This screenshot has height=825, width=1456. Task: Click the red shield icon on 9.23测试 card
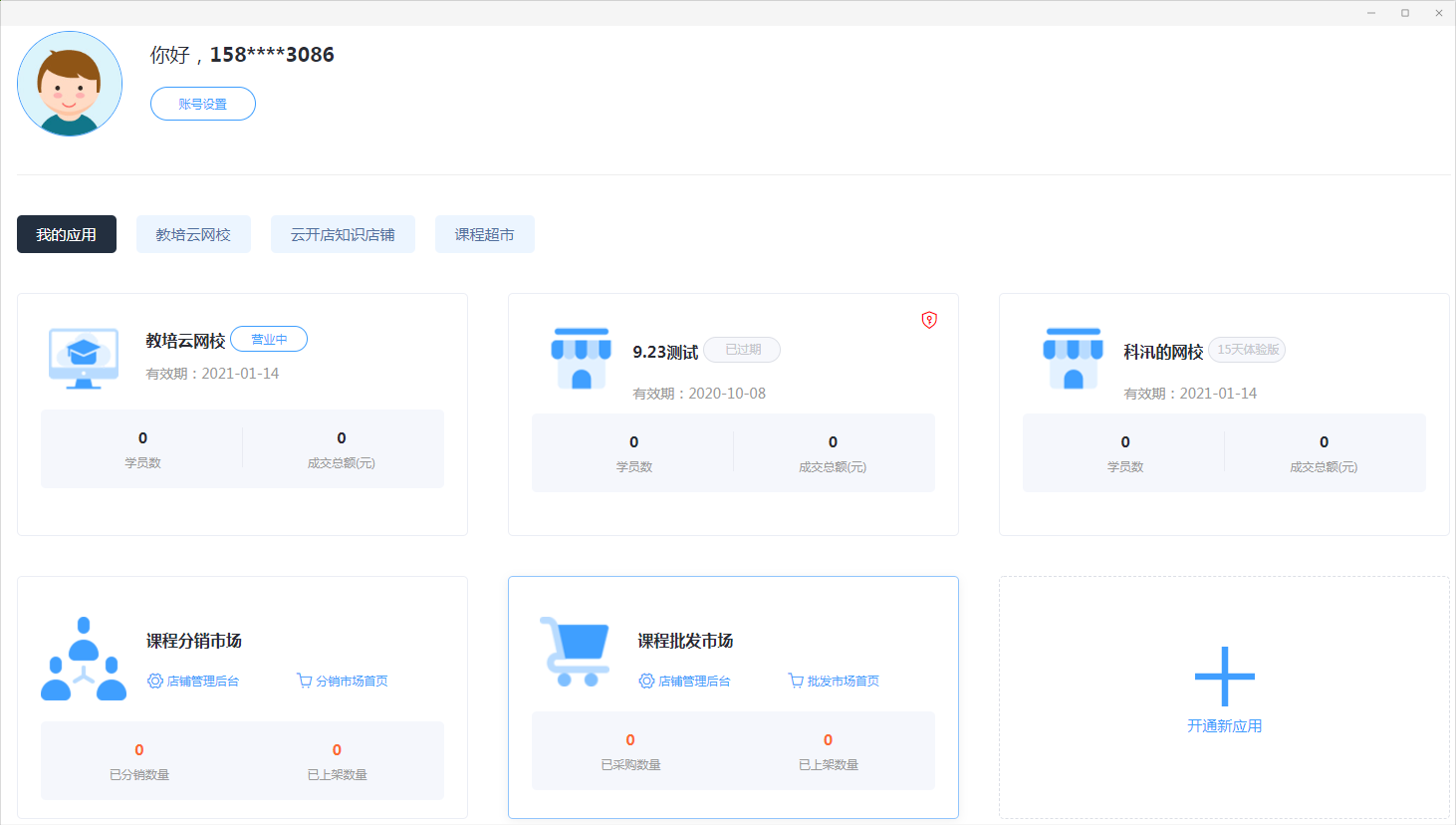point(929,320)
